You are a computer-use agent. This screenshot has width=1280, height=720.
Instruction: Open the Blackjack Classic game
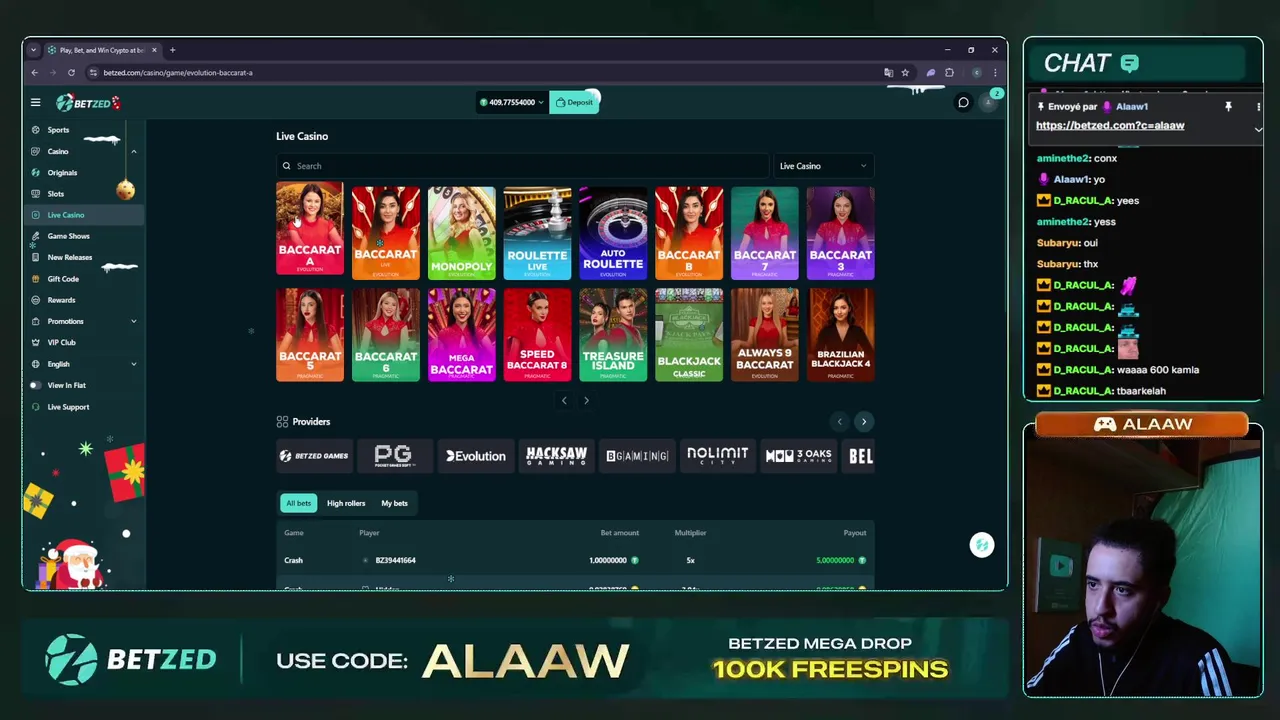pyautogui.click(x=689, y=335)
